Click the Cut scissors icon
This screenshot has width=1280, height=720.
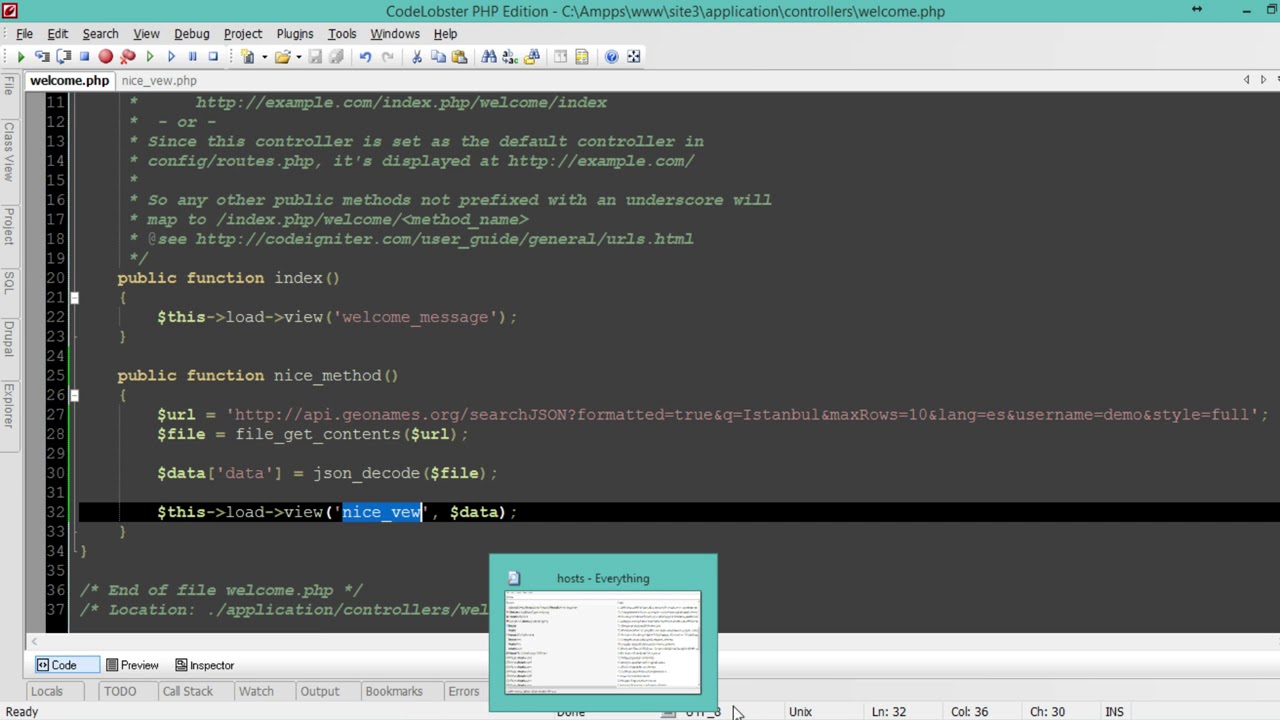pos(417,57)
